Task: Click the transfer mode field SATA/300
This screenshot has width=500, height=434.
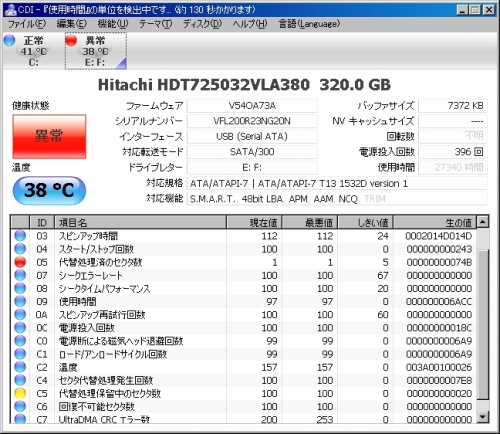Action: (x=252, y=152)
